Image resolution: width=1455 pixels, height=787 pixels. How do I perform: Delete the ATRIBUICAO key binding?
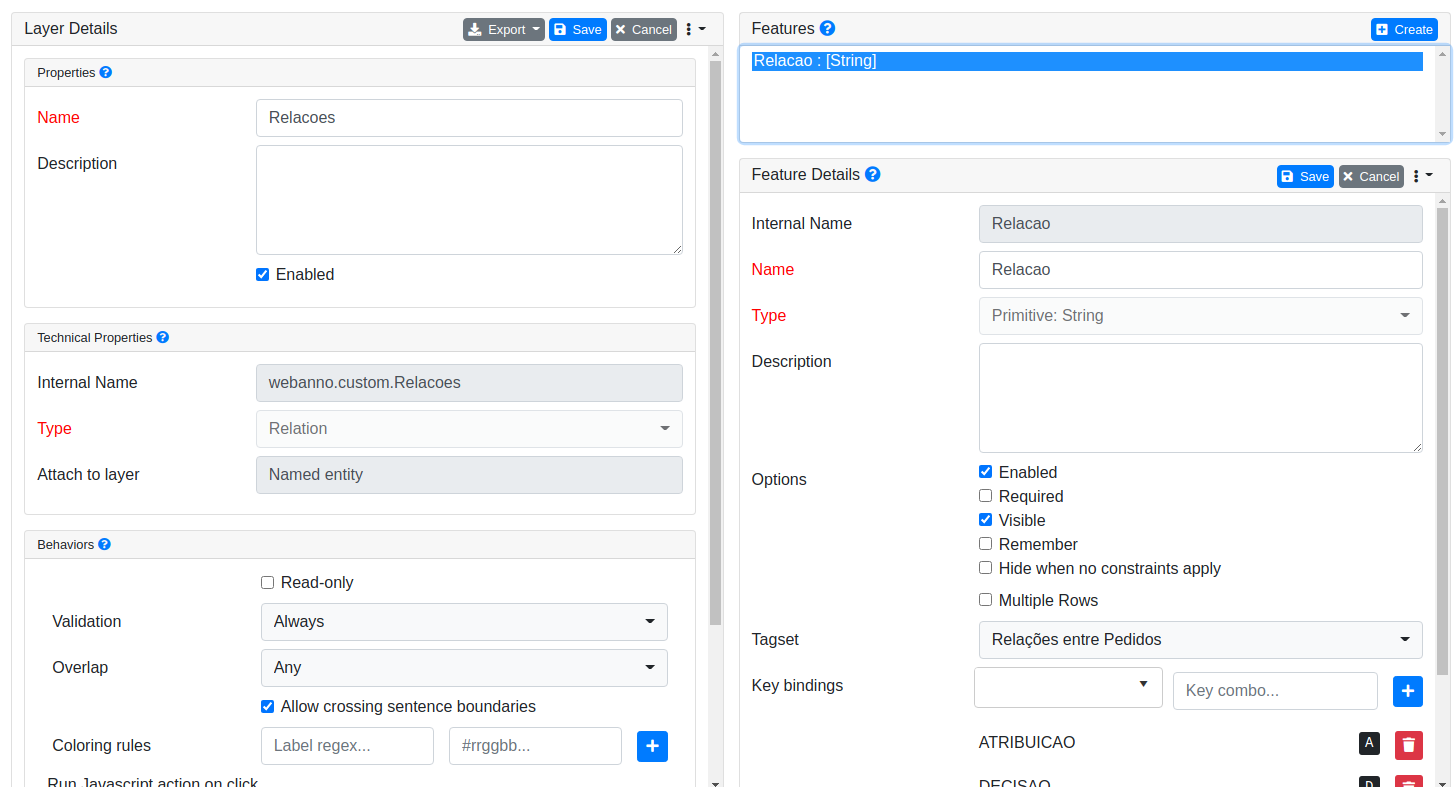1408,744
